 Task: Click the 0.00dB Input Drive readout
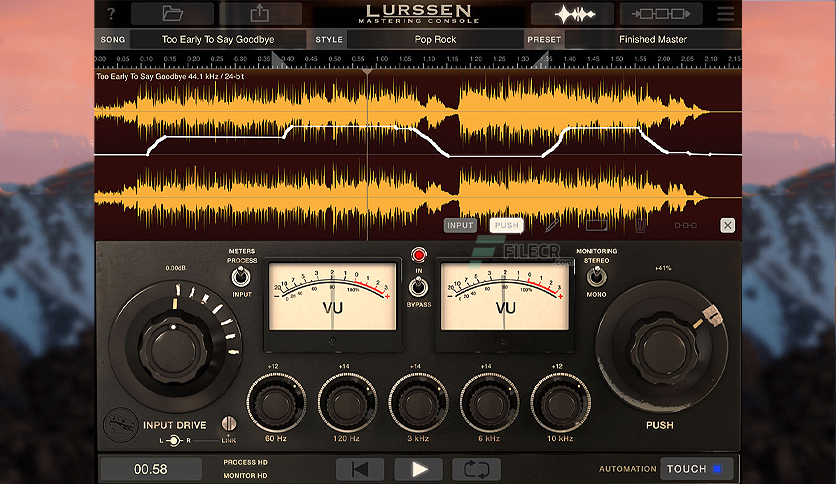point(175,268)
